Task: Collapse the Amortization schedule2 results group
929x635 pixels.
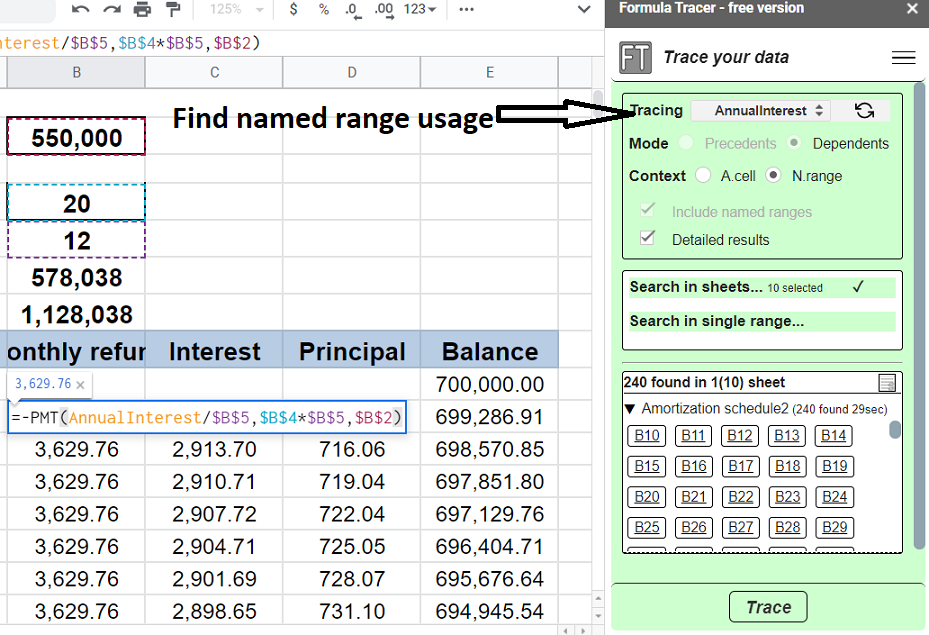Action: click(x=629, y=408)
